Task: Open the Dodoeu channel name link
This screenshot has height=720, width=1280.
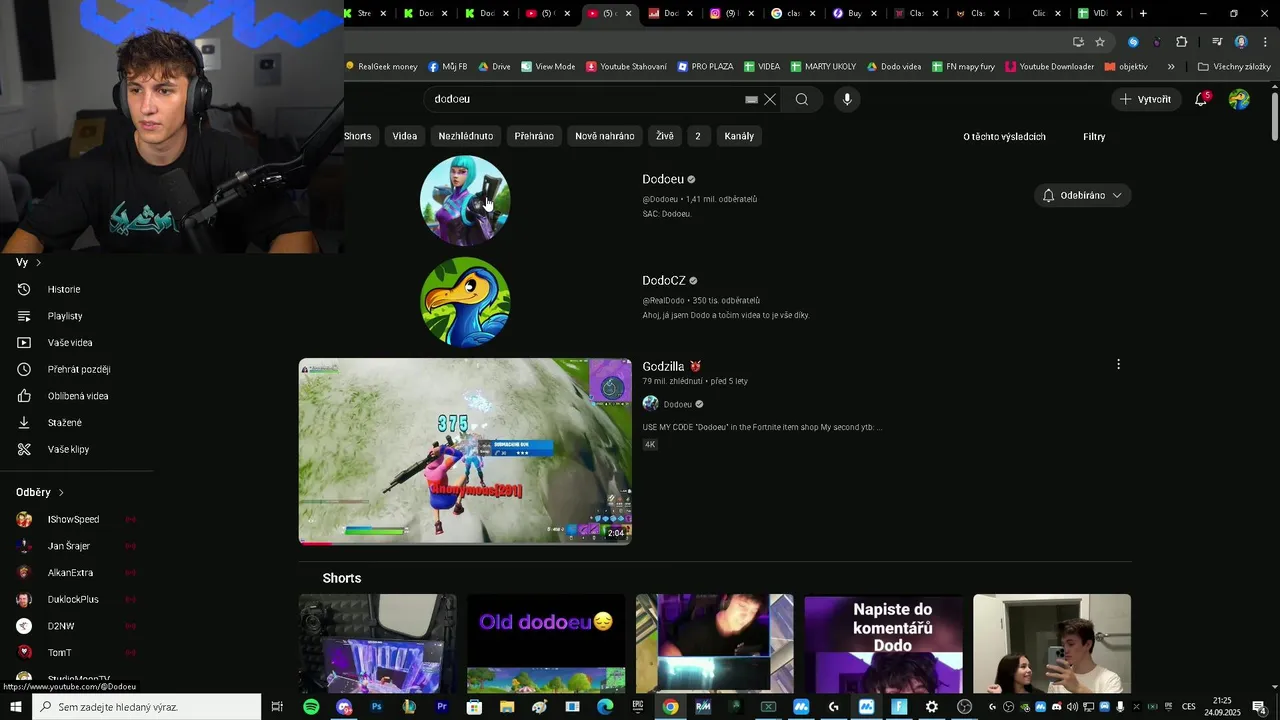Action: tap(663, 179)
